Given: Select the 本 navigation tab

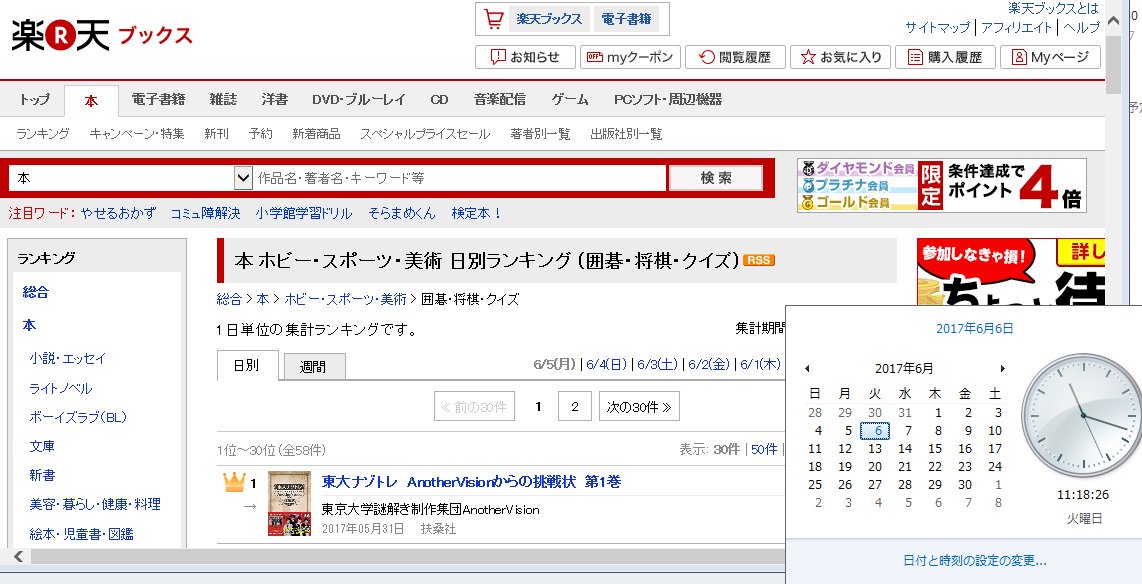Looking at the screenshot, I should click(x=91, y=101).
